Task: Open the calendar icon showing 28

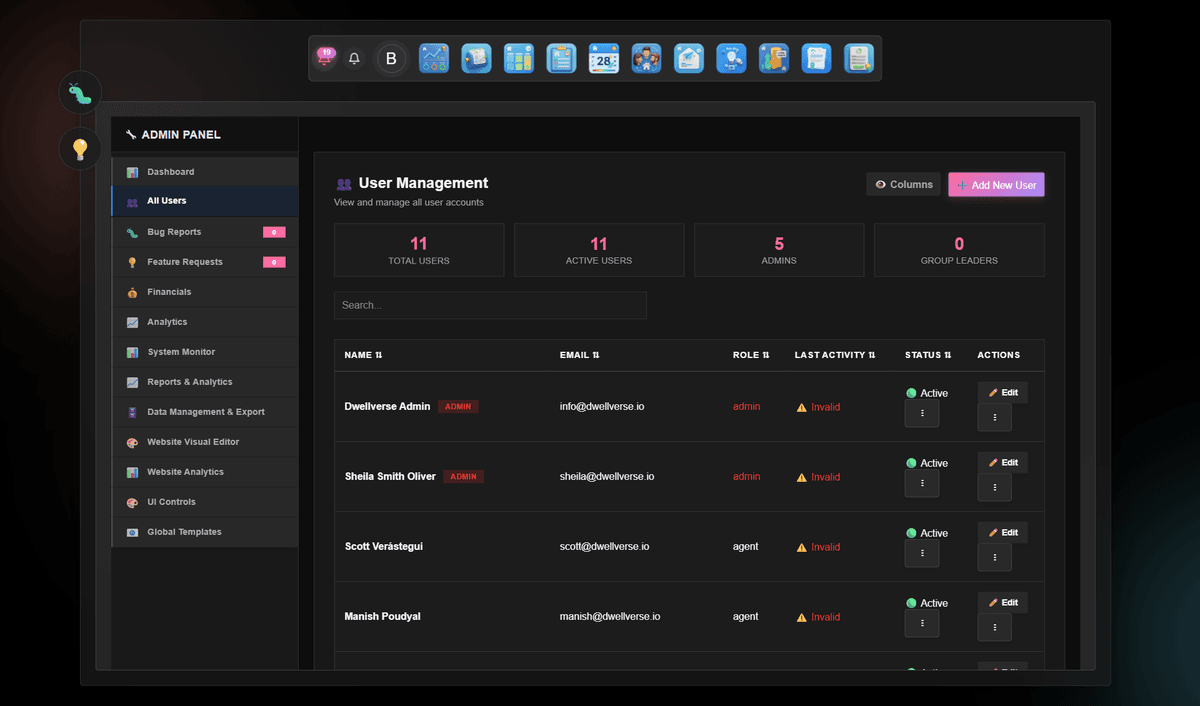Action: [x=604, y=58]
